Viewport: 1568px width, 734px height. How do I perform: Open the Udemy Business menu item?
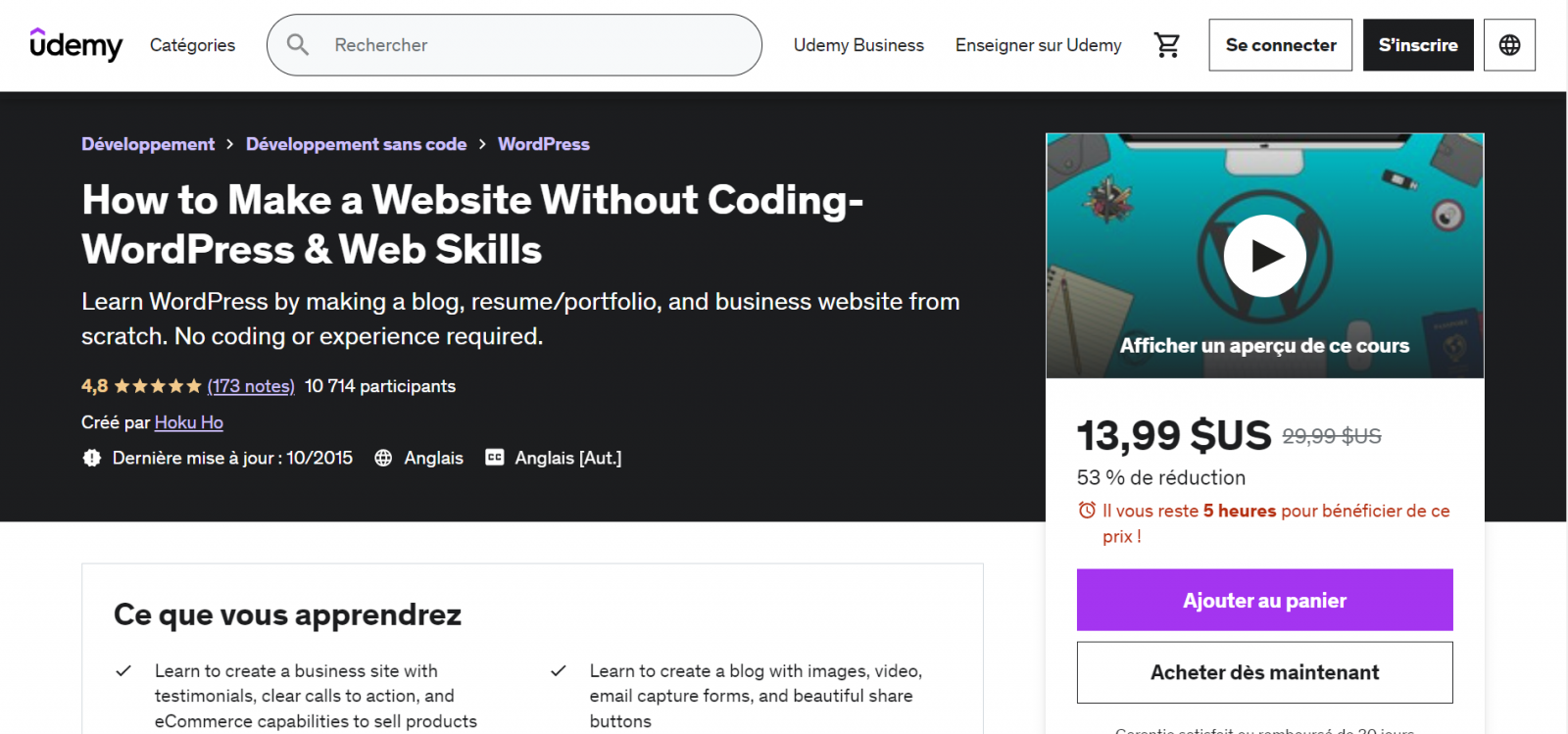click(x=858, y=45)
